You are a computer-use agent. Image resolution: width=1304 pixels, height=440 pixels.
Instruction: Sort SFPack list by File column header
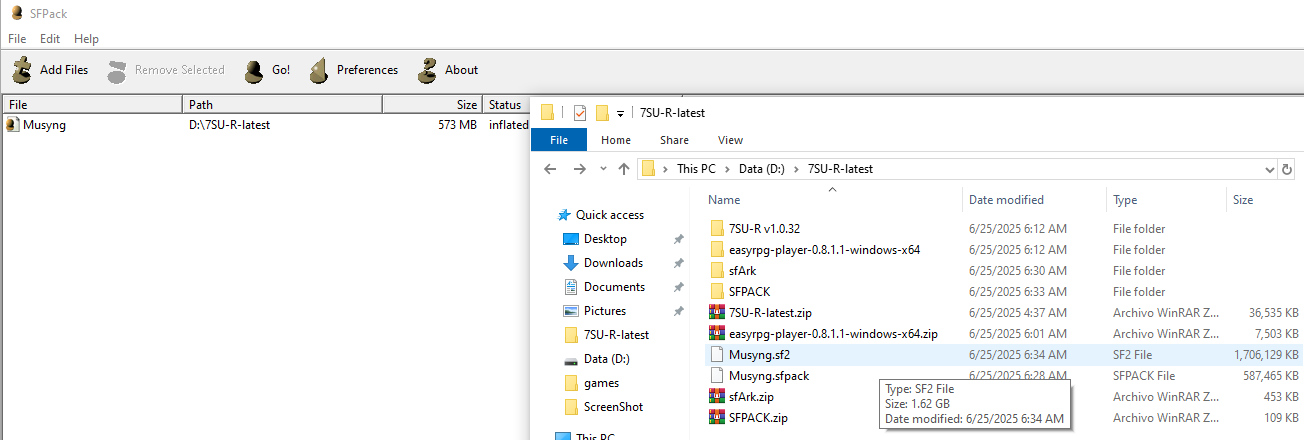pos(93,105)
